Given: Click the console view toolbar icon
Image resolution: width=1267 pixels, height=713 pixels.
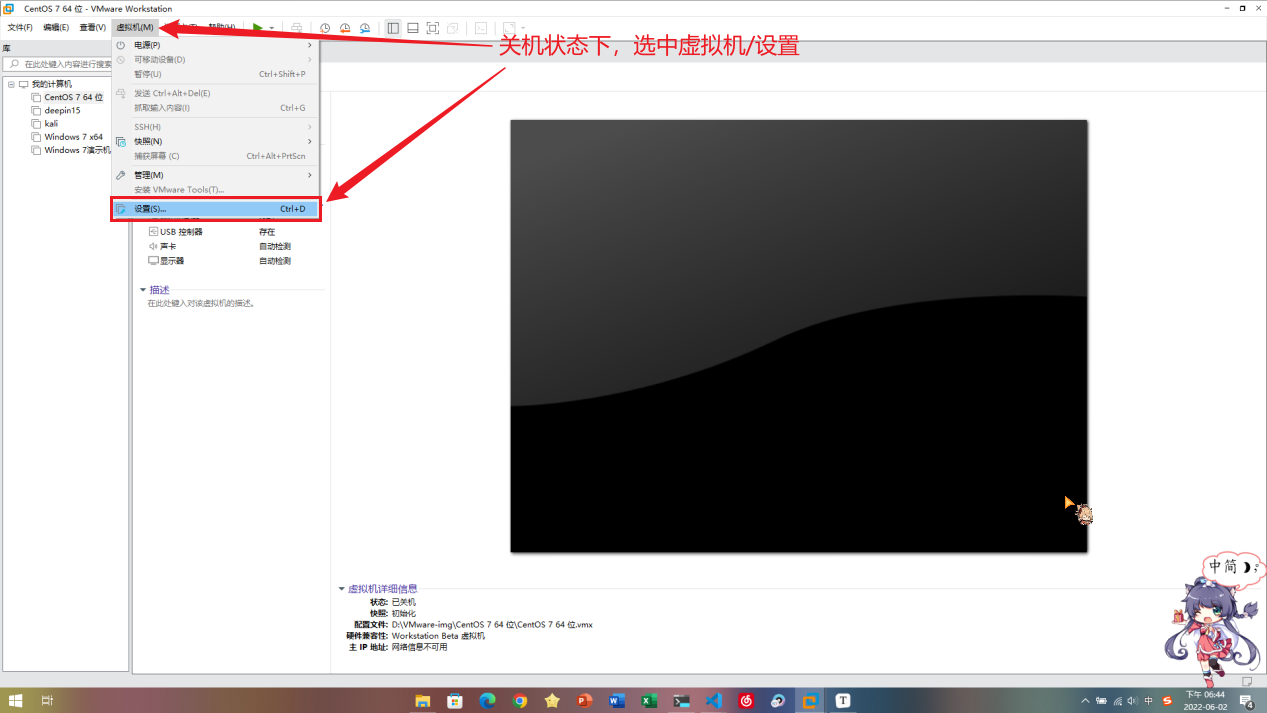Looking at the screenshot, I should click(481, 28).
